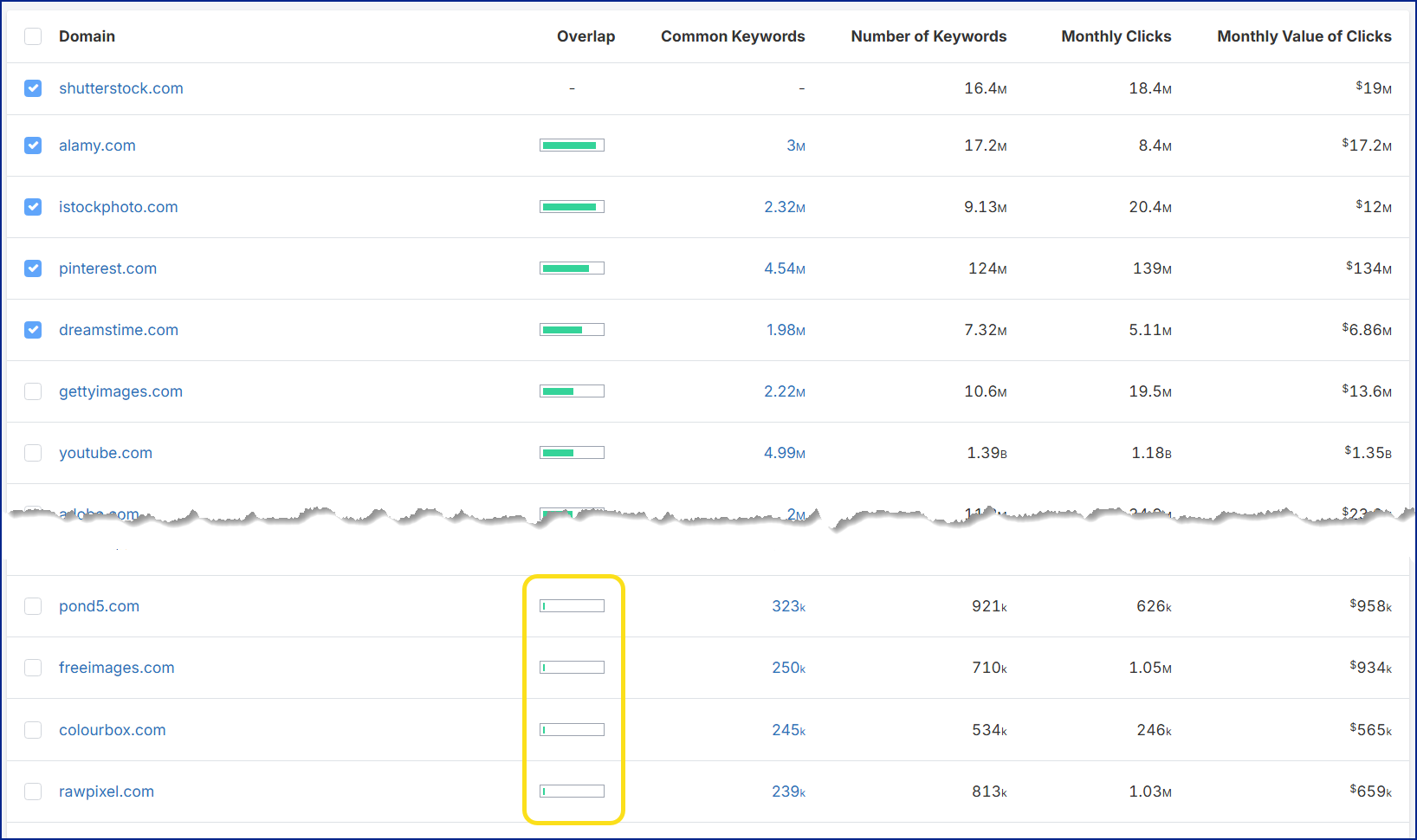Sort by the Domain column header

87,36
